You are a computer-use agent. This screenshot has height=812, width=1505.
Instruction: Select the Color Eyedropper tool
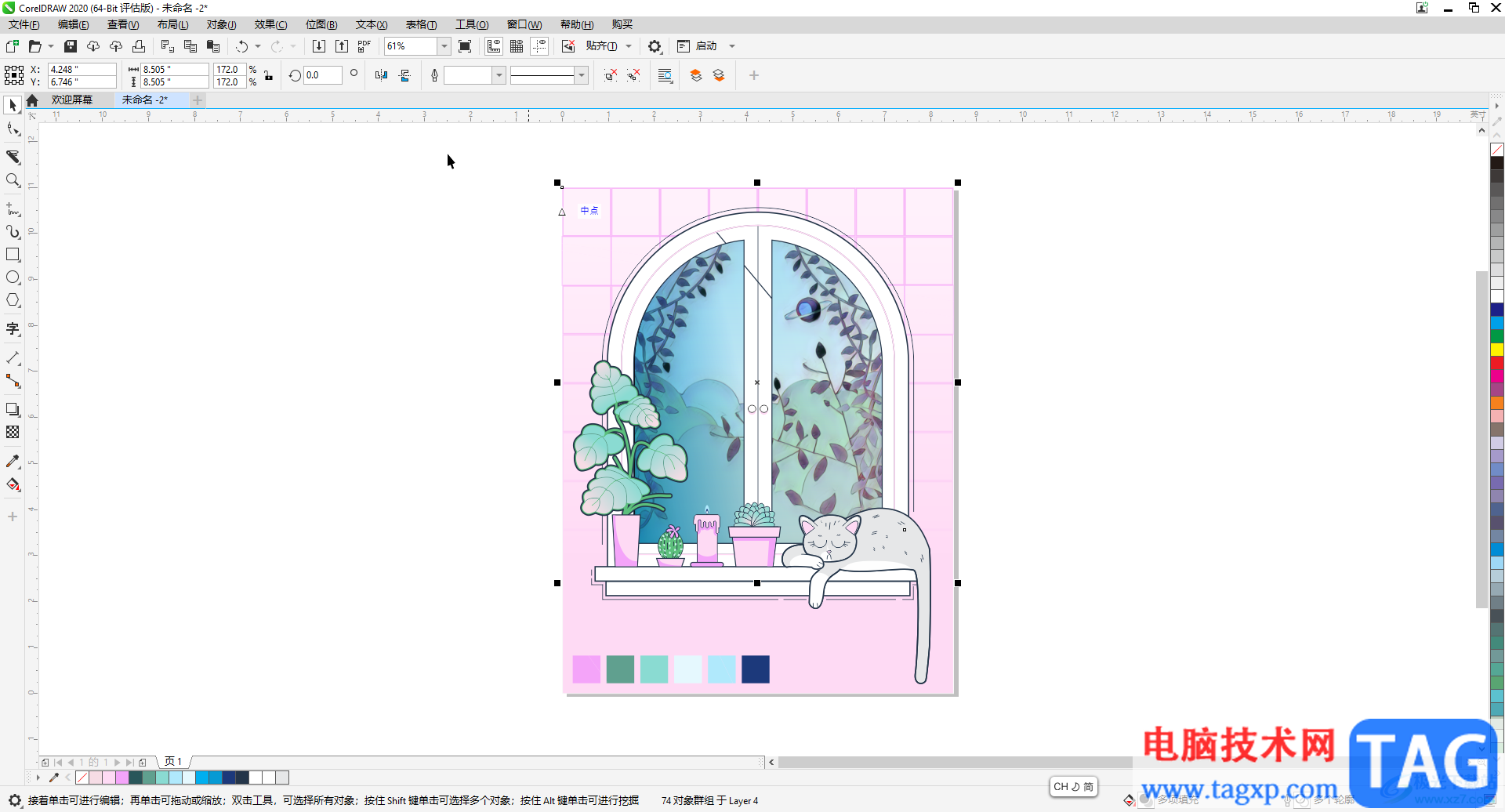pyautogui.click(x=13, y=462)
